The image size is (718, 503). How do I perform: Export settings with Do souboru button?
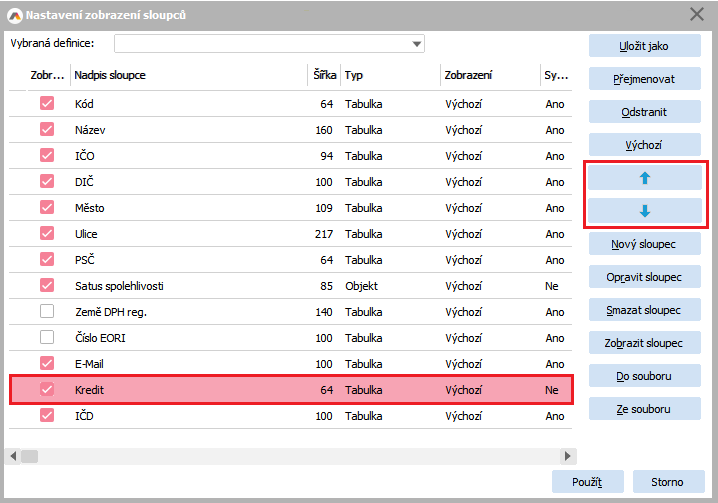[644, 376]
